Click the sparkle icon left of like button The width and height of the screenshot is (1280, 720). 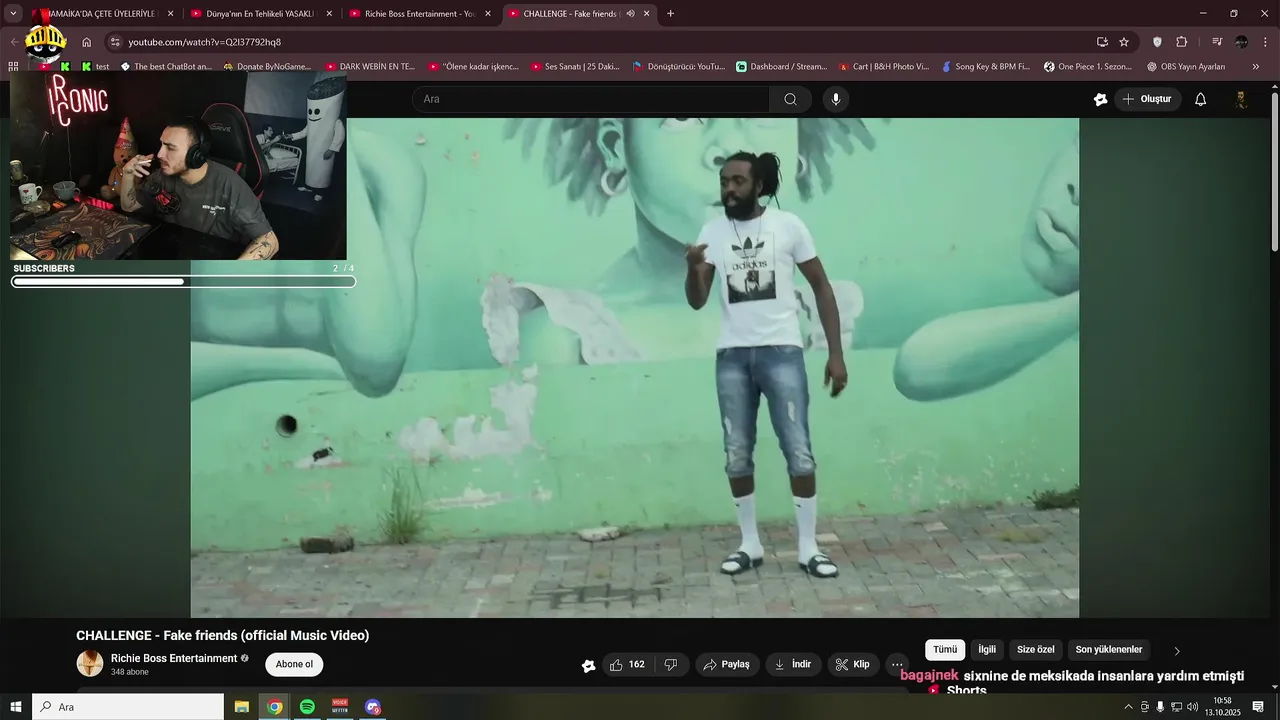pyautogui.click(x=588, y=665)
